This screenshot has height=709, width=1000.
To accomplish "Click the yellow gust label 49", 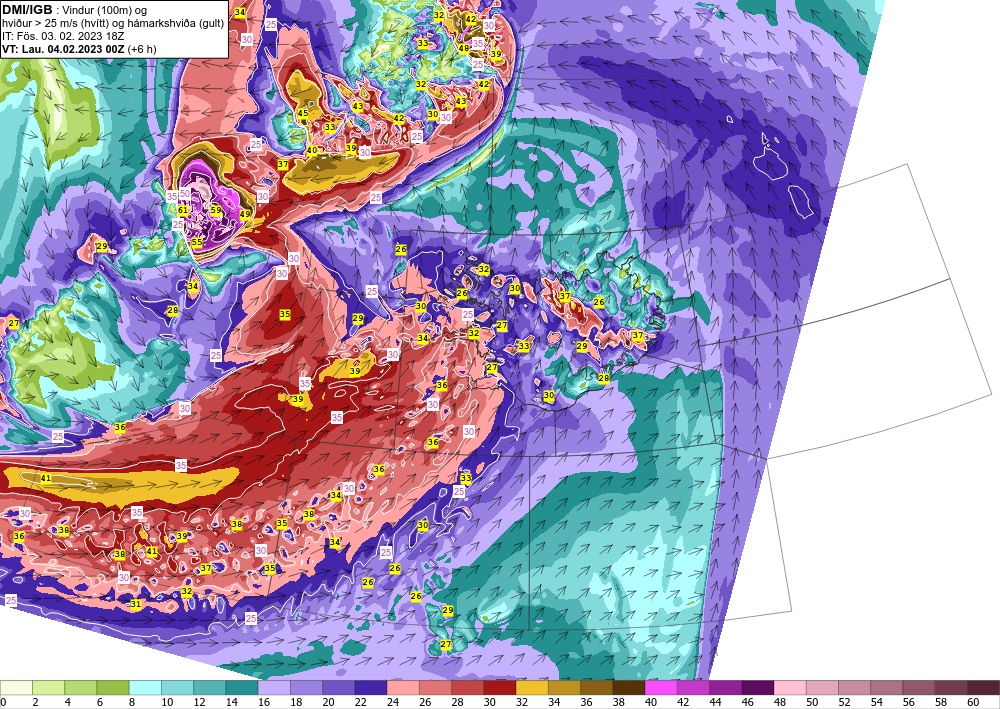I will (x=245, y=214).
